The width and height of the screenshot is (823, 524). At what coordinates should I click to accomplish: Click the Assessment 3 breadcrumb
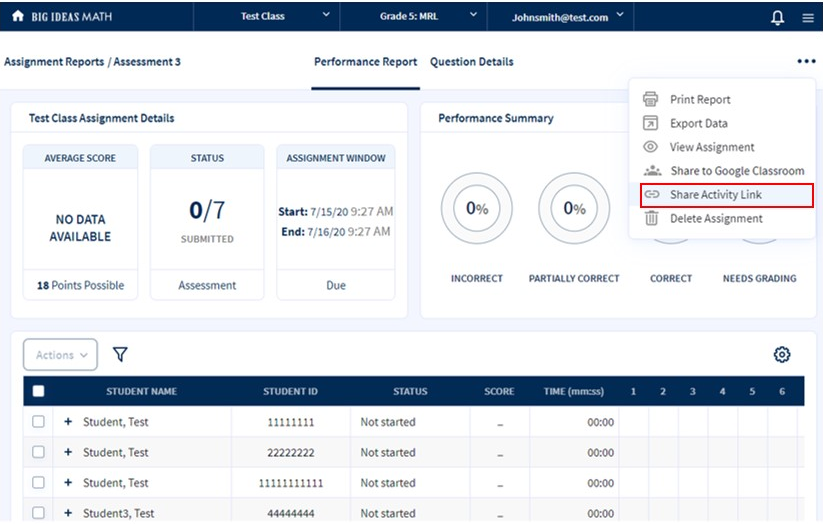[x=147, y=62]
